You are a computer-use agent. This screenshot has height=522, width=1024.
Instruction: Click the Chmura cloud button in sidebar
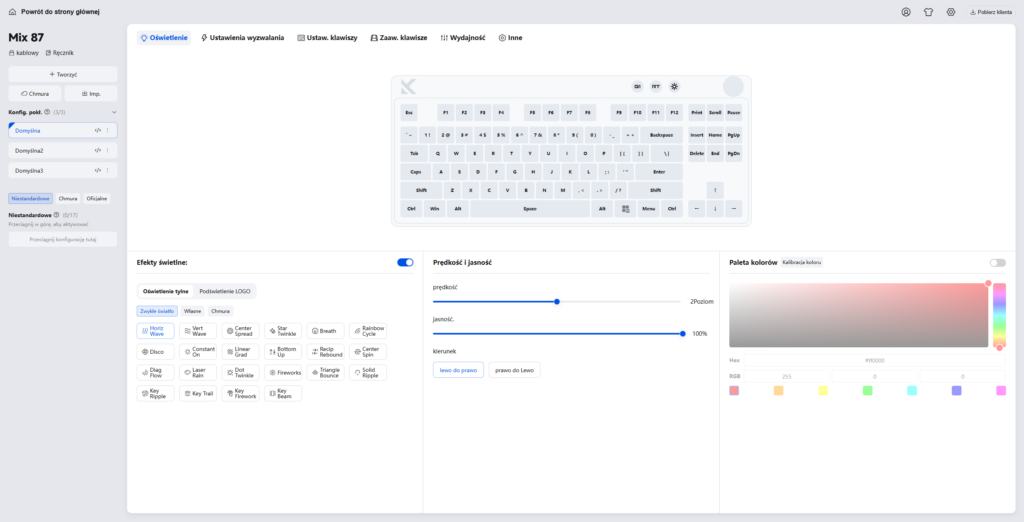pos(35,93)
